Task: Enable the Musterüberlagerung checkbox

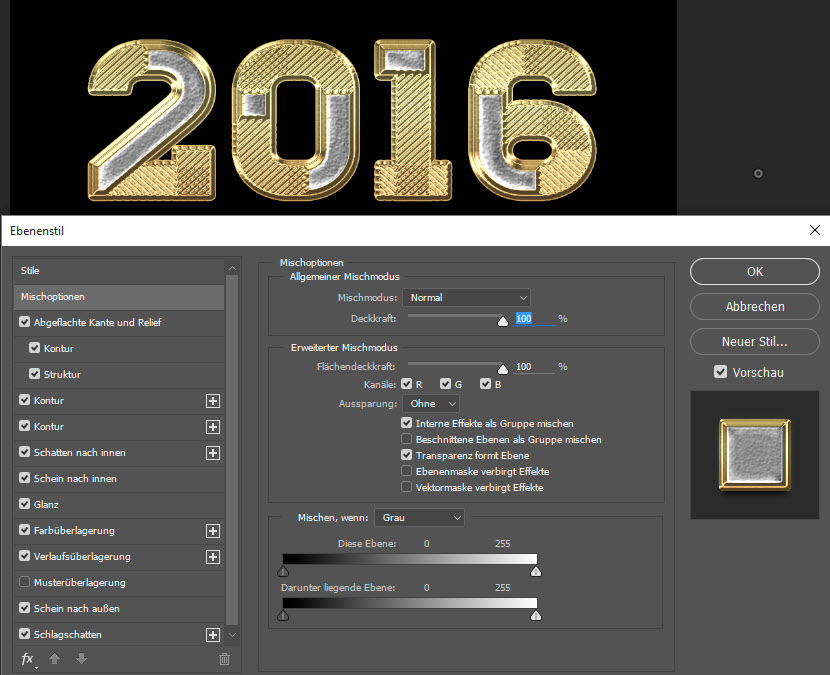Action: [25, 582]
